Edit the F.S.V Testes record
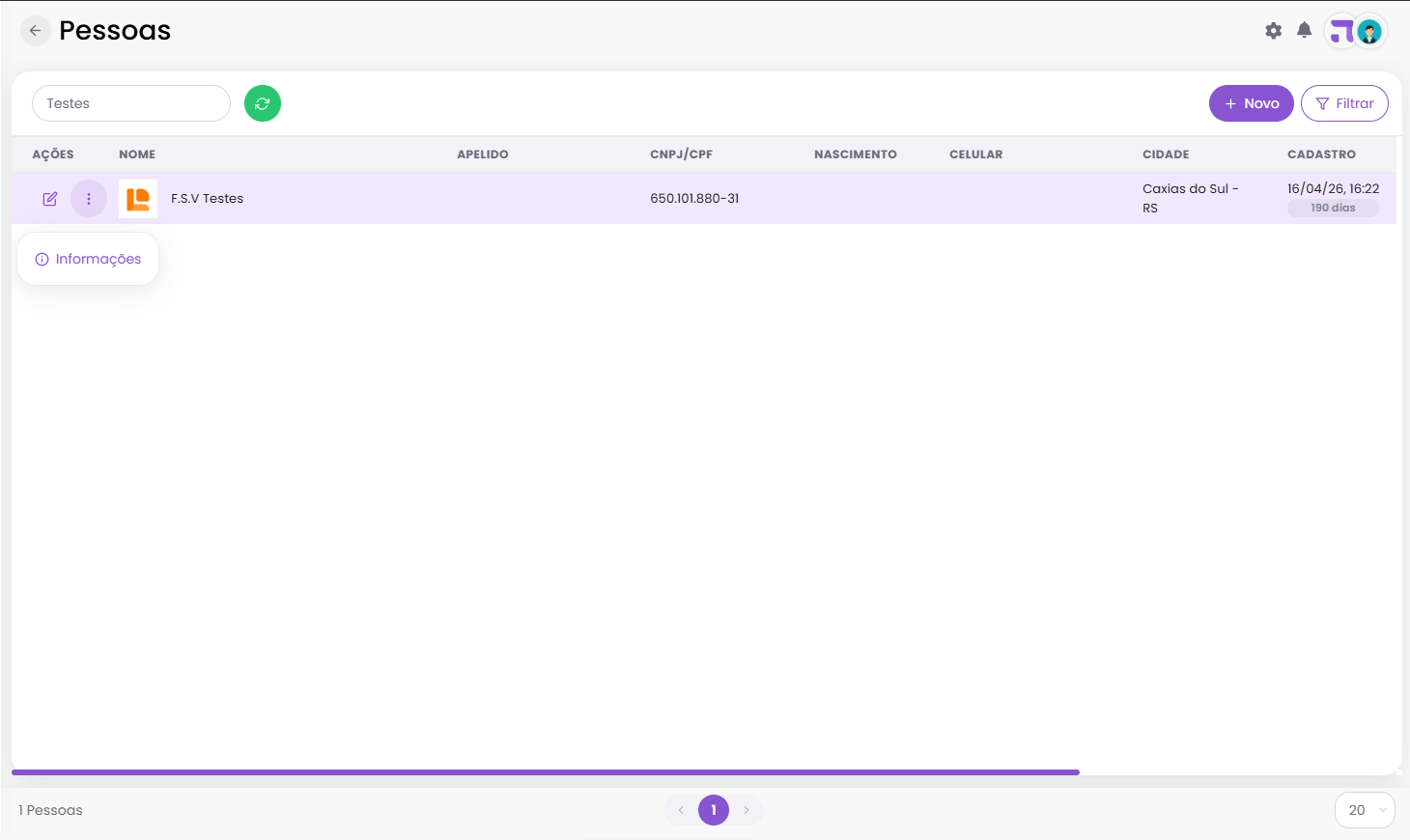The height and width of the screenshot is (840, 1410). 50,199
